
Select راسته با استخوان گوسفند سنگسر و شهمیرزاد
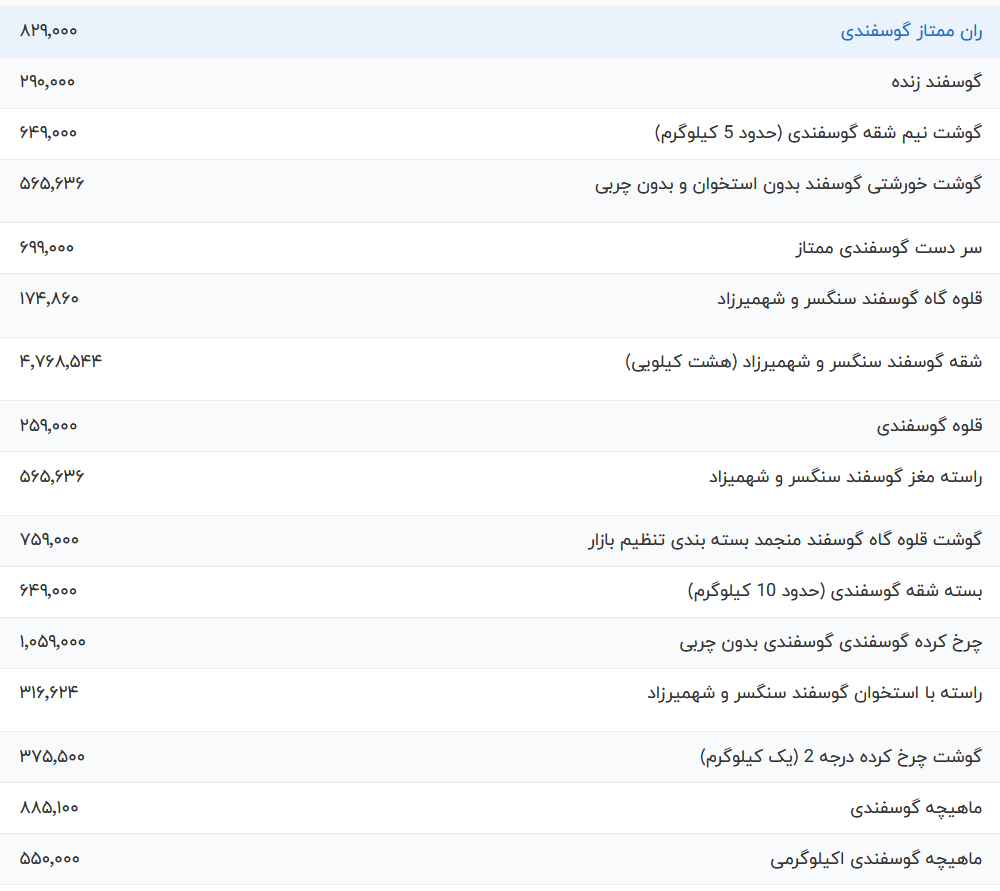[814, 693]
